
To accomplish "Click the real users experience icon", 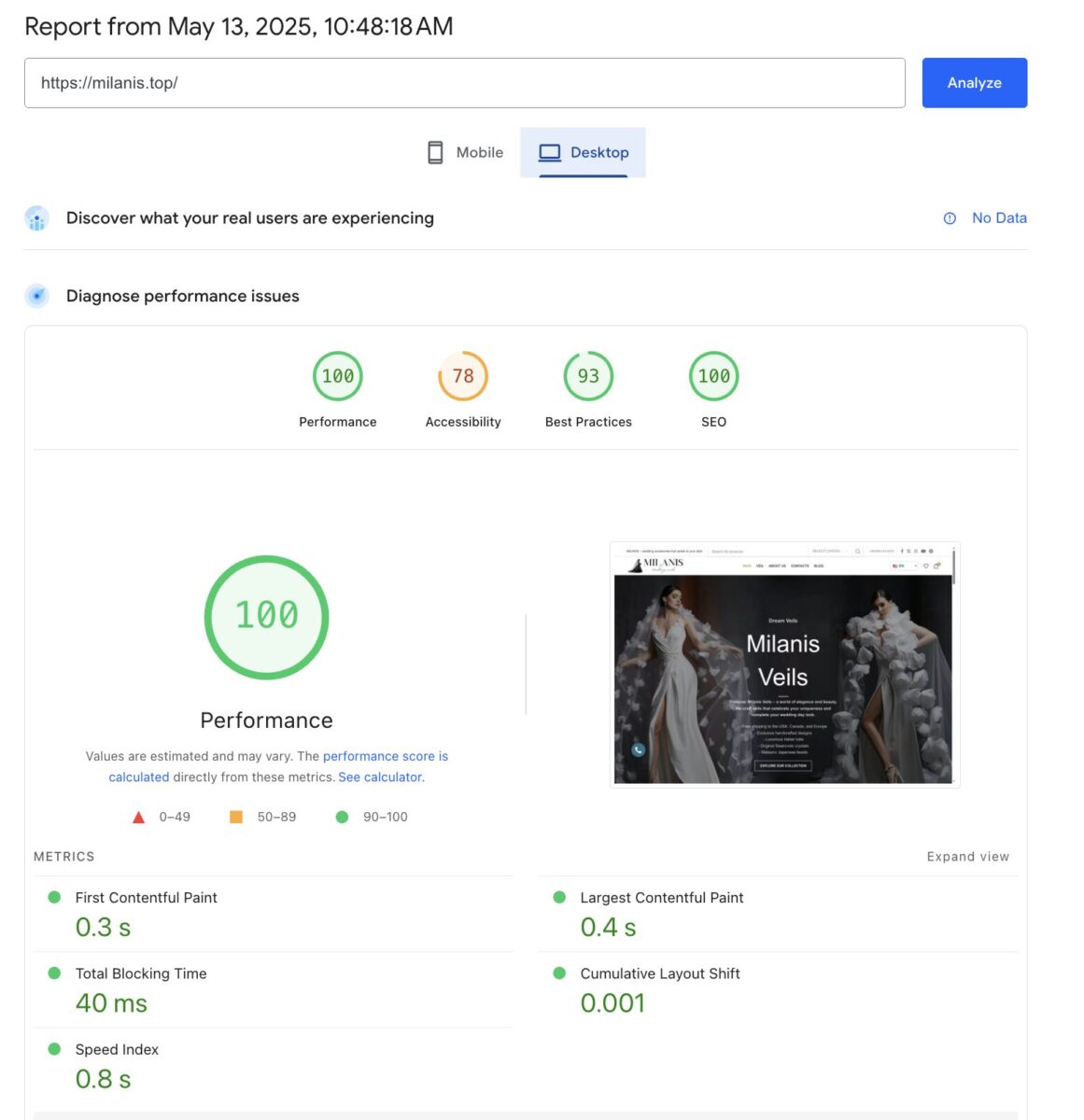I will pyautogui.click(x=36, y=218).
